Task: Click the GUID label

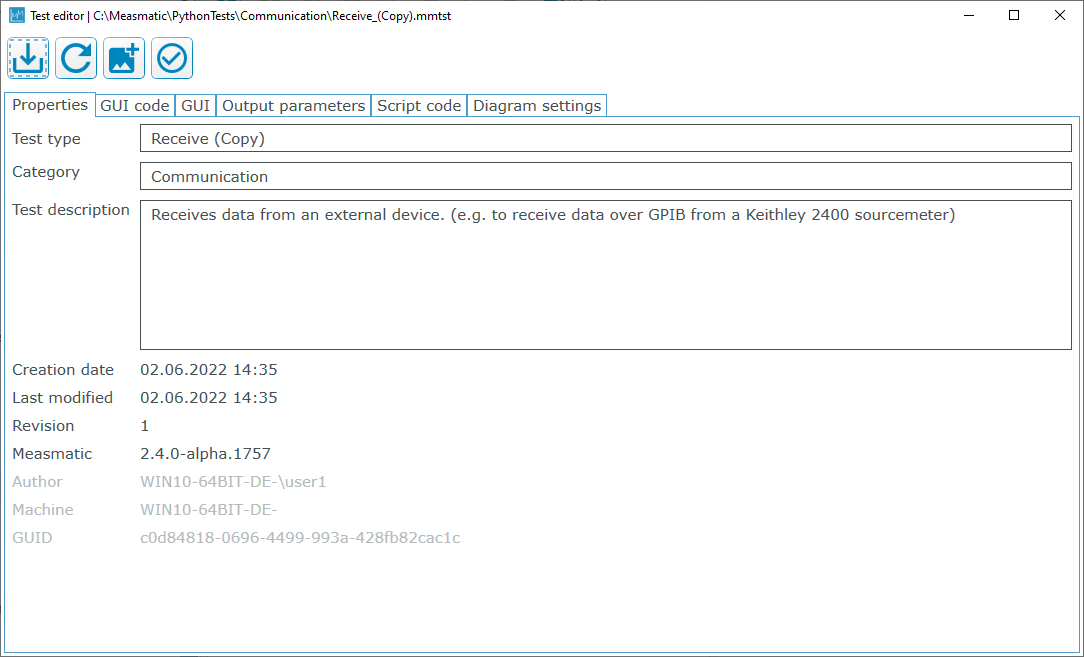Action: (x=32, y=538)
